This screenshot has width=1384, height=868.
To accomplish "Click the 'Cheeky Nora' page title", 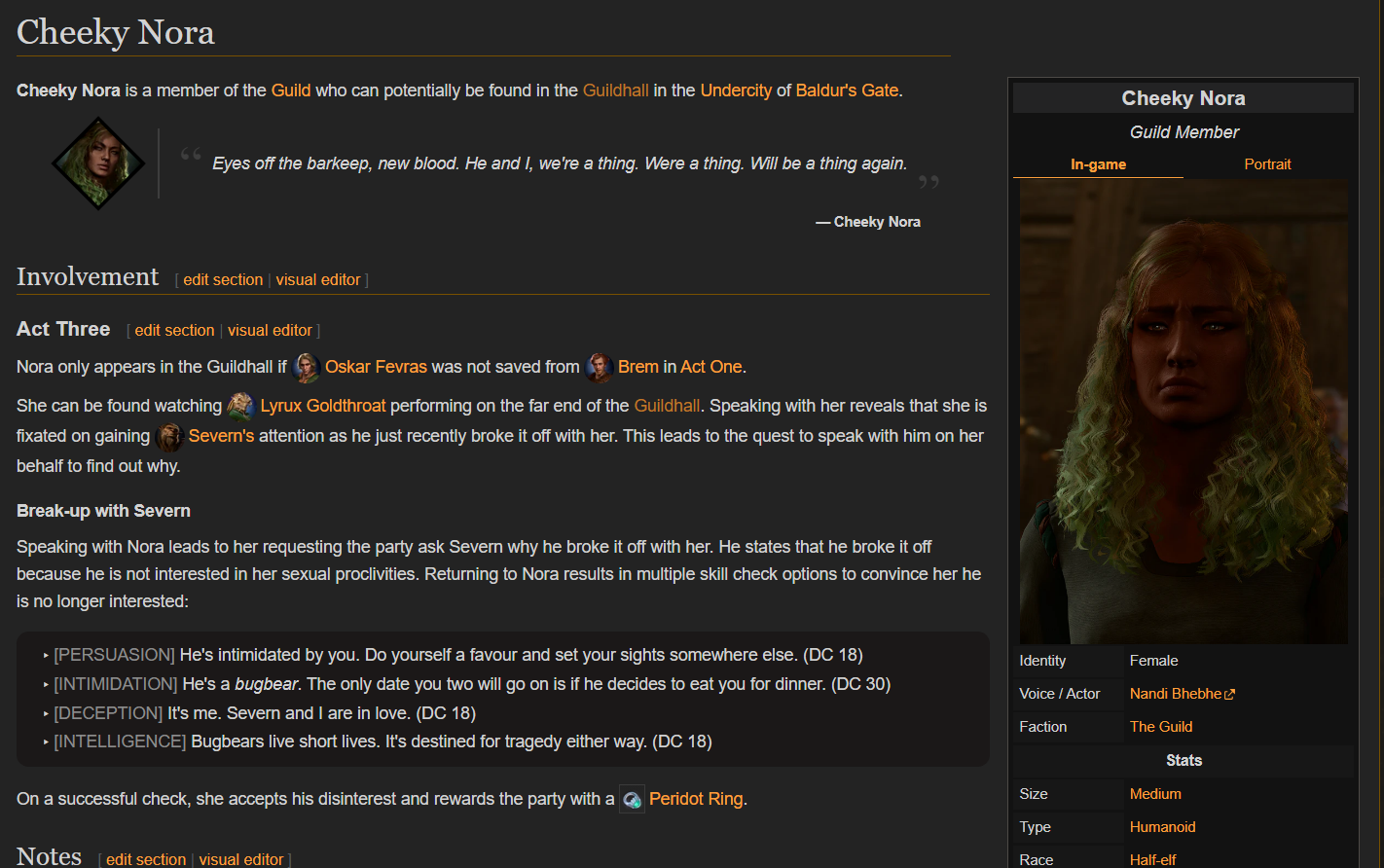I will point(116,32).
